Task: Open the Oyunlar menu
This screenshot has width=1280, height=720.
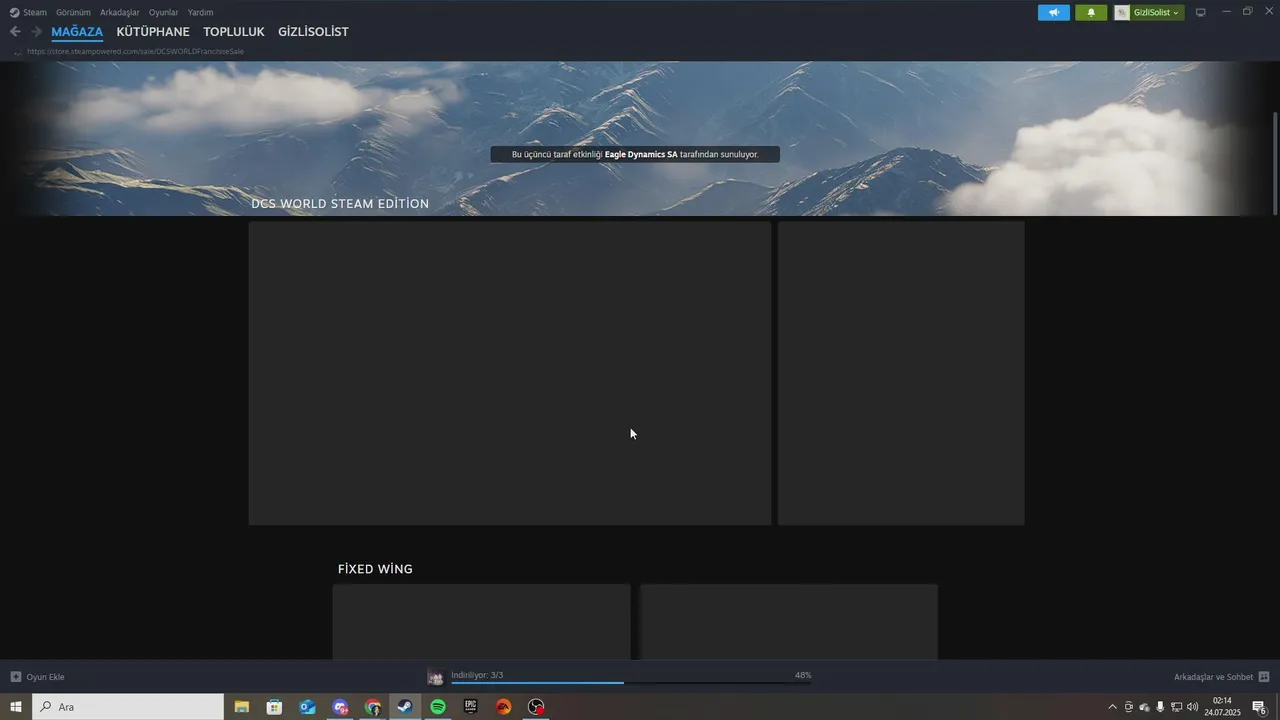Action: pyautogui.click(x=163, y=12)
